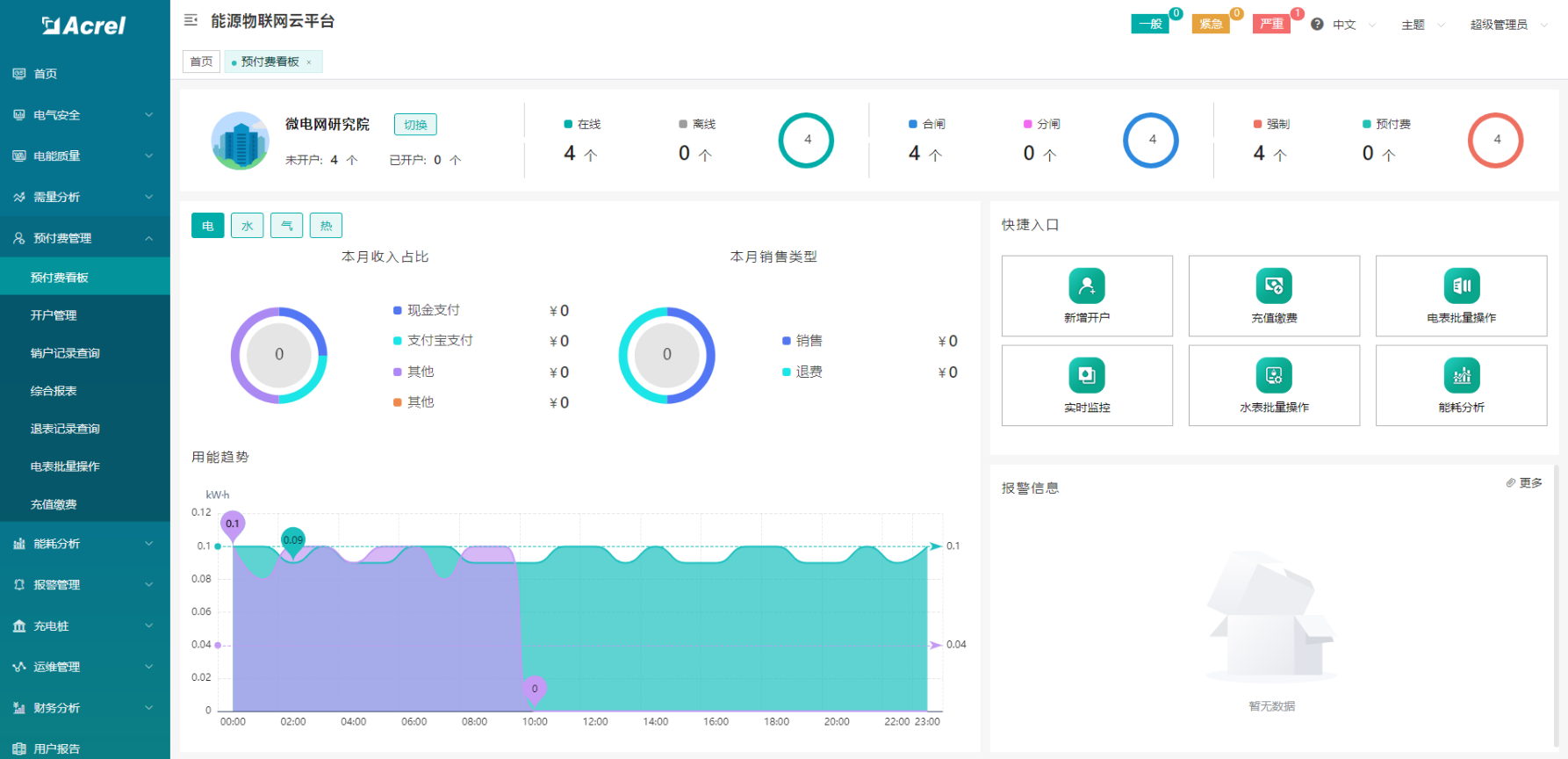Switch to the 水 energy type
1568x759 pixels.
click(248, 226)
